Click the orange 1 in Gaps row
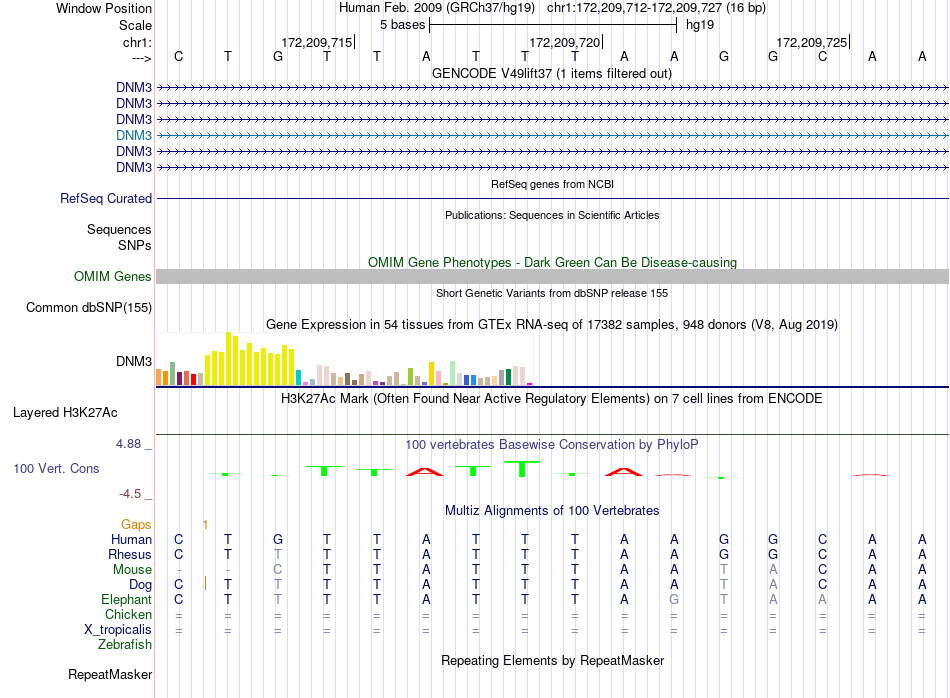The height and width of the screenshot is (698, 950). [205, 525]
